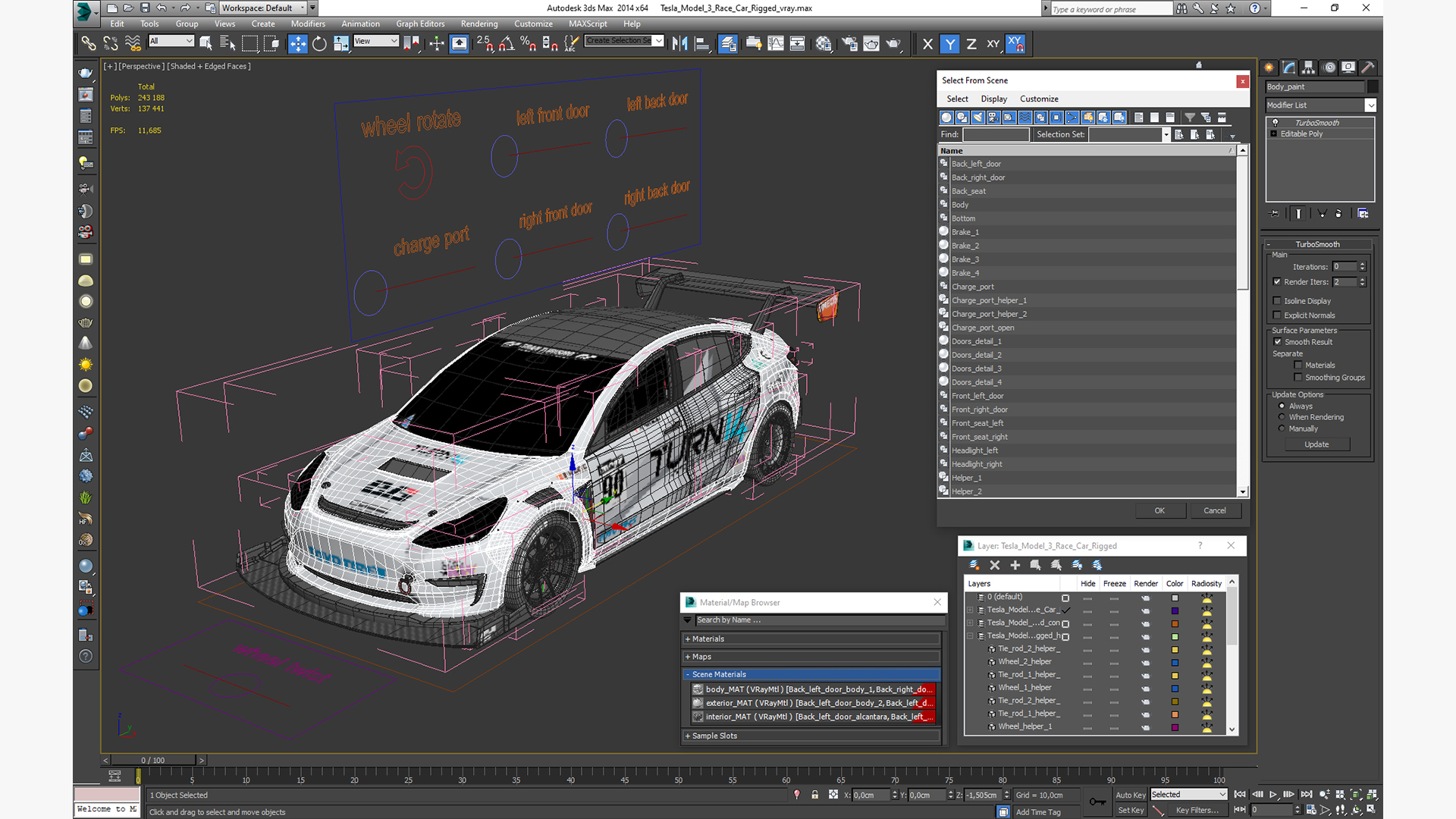This screenshot has width=1456, height=819.
Task: Open Create Selection Set dropdown
Action: coord(658,41)
